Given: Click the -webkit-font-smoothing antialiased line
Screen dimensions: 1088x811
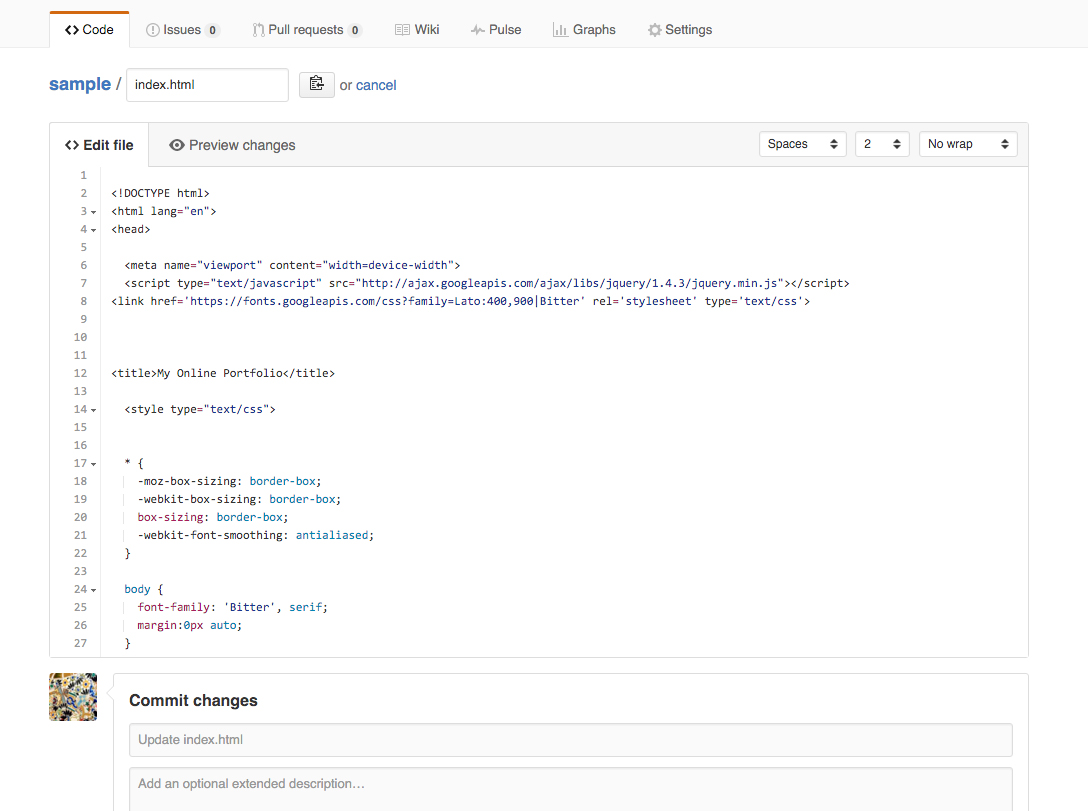Looking at the screenshot, I should [255, 535].
